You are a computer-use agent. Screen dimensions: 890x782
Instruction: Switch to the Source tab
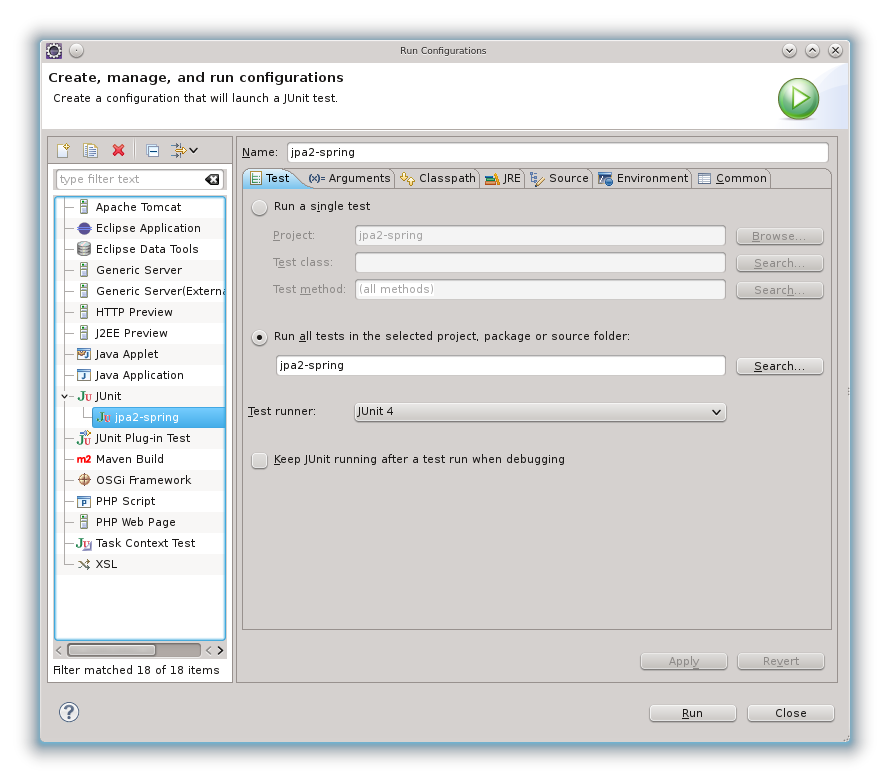pos(560,179)
